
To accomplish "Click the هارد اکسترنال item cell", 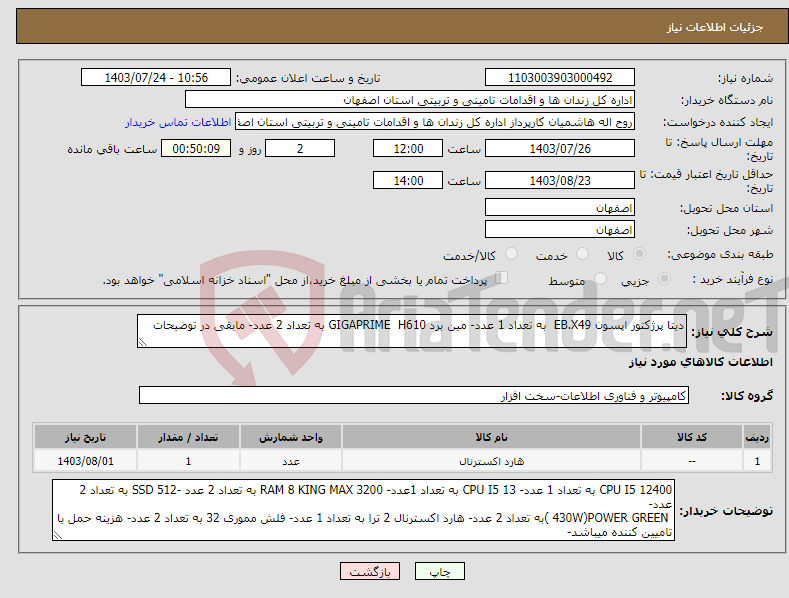I will pos(491,461).
